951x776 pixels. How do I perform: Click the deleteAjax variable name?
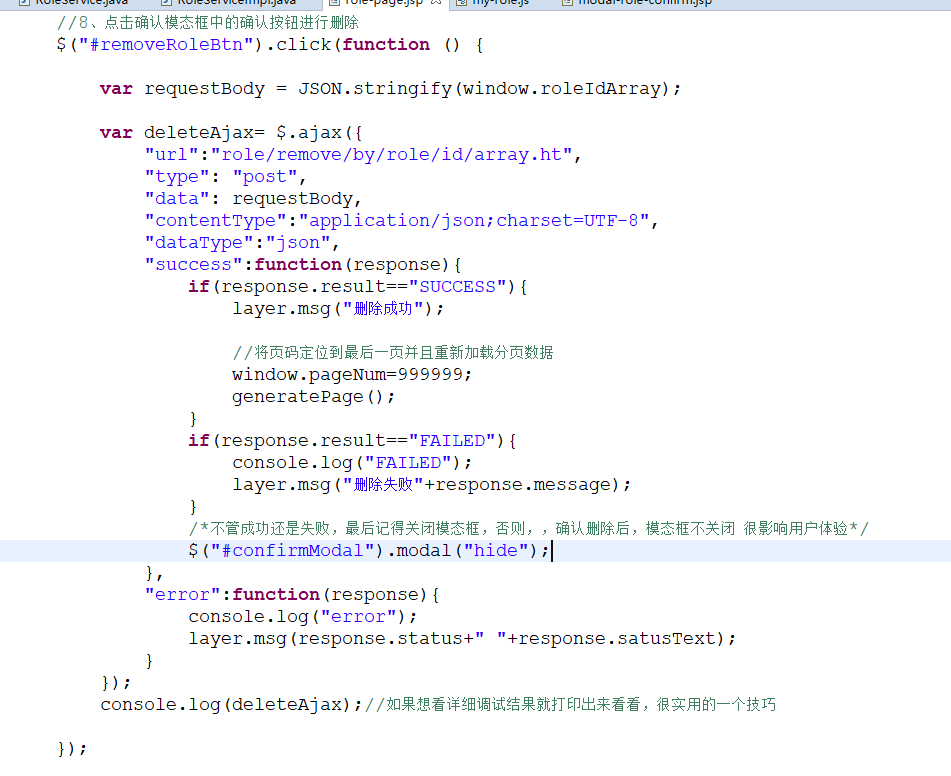(x=198, y=133)
